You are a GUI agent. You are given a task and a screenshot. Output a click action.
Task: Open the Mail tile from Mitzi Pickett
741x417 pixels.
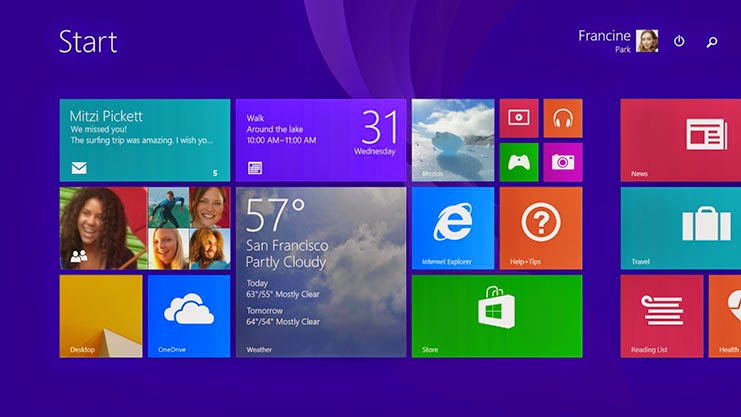(x=145, y=140)
